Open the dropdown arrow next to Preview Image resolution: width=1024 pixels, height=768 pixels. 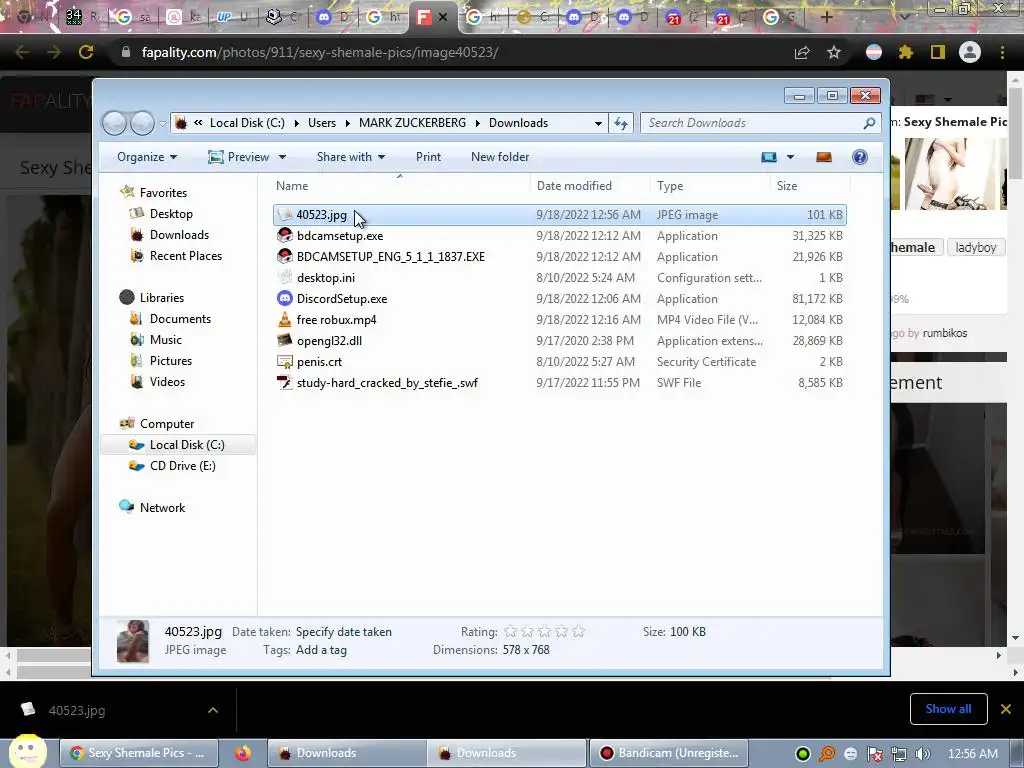tap(282, 157)
